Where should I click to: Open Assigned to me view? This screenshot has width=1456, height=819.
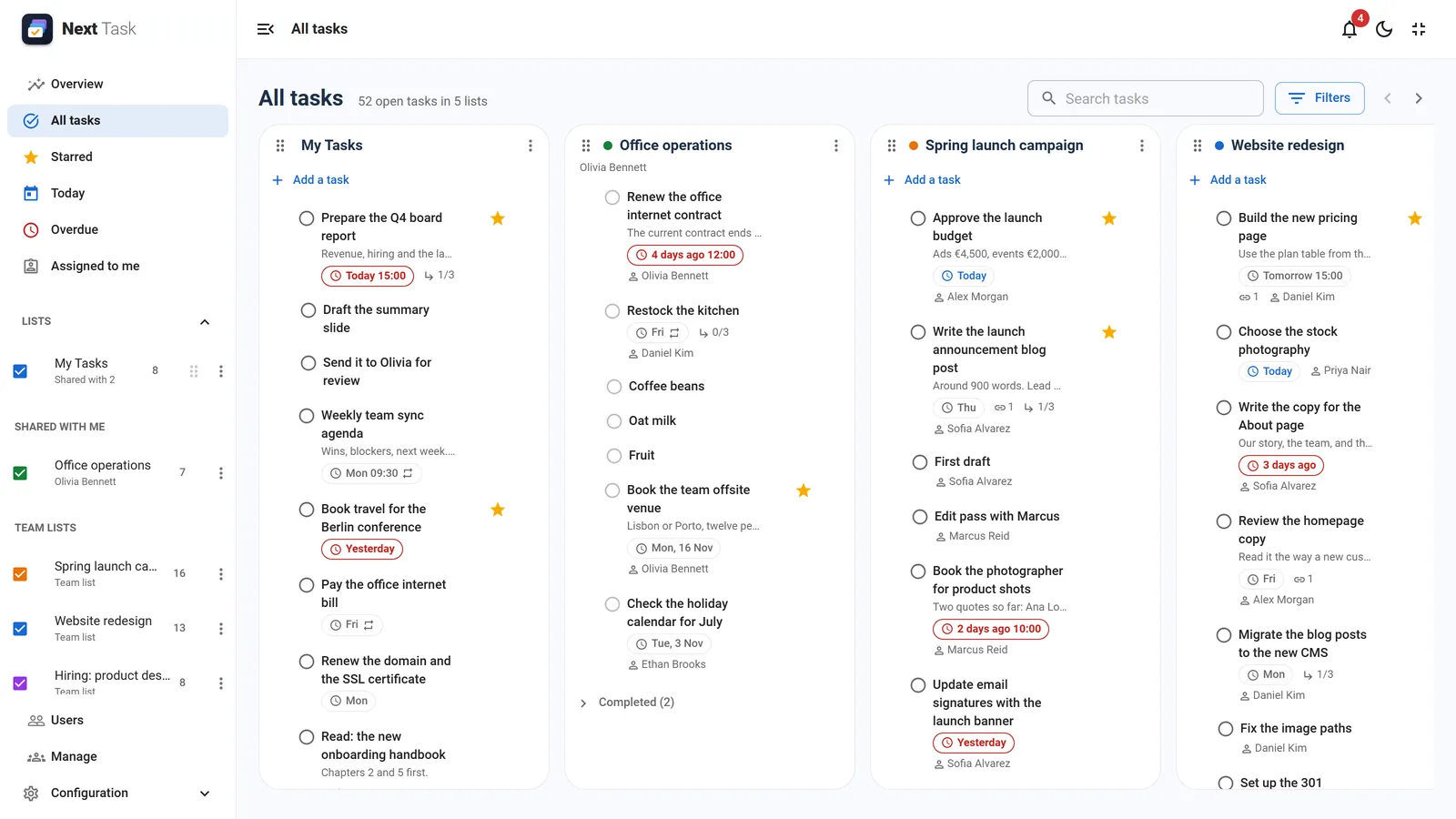[118, 266]
